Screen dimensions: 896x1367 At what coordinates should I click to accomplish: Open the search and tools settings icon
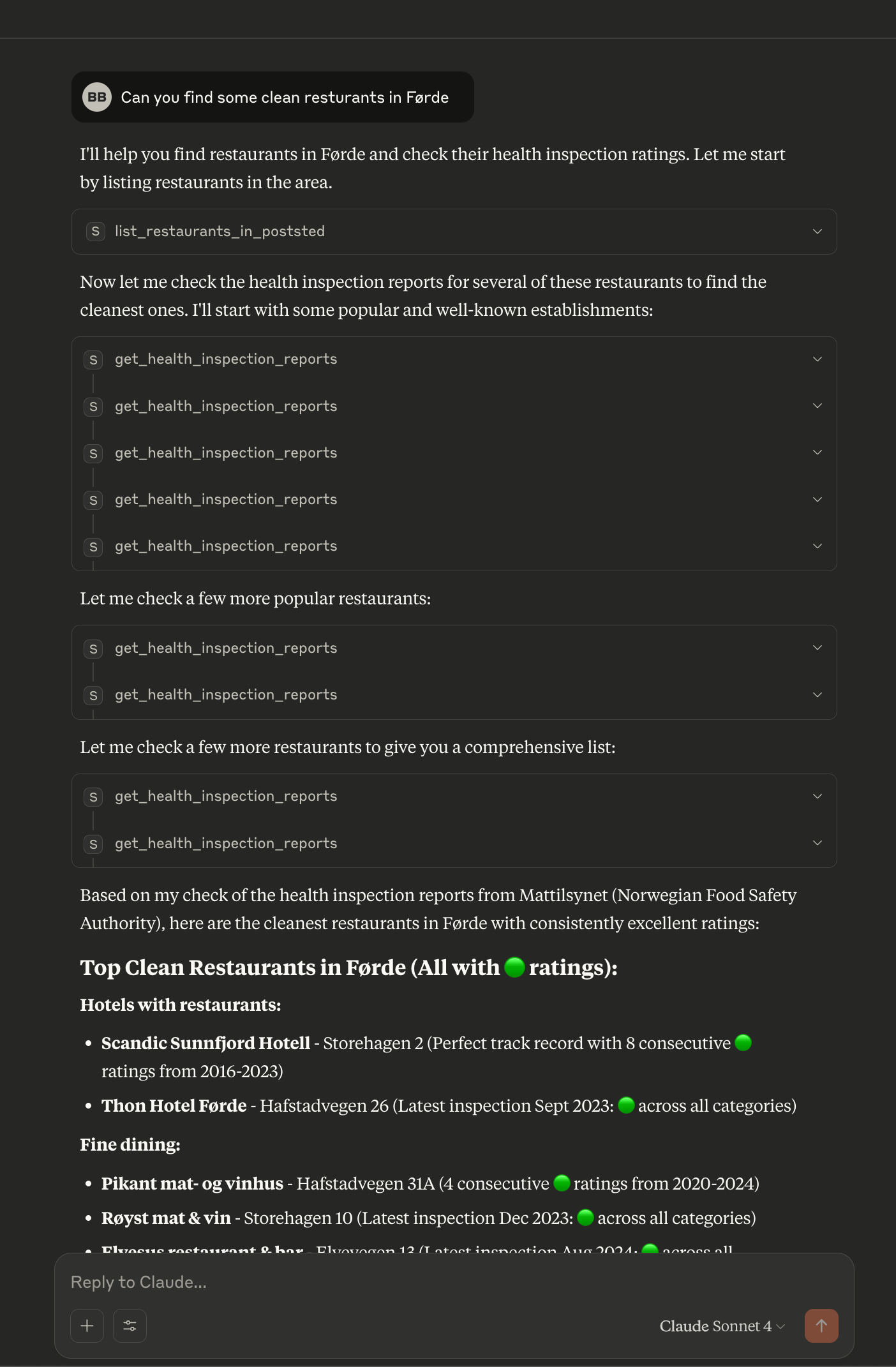click(130, 1326)
